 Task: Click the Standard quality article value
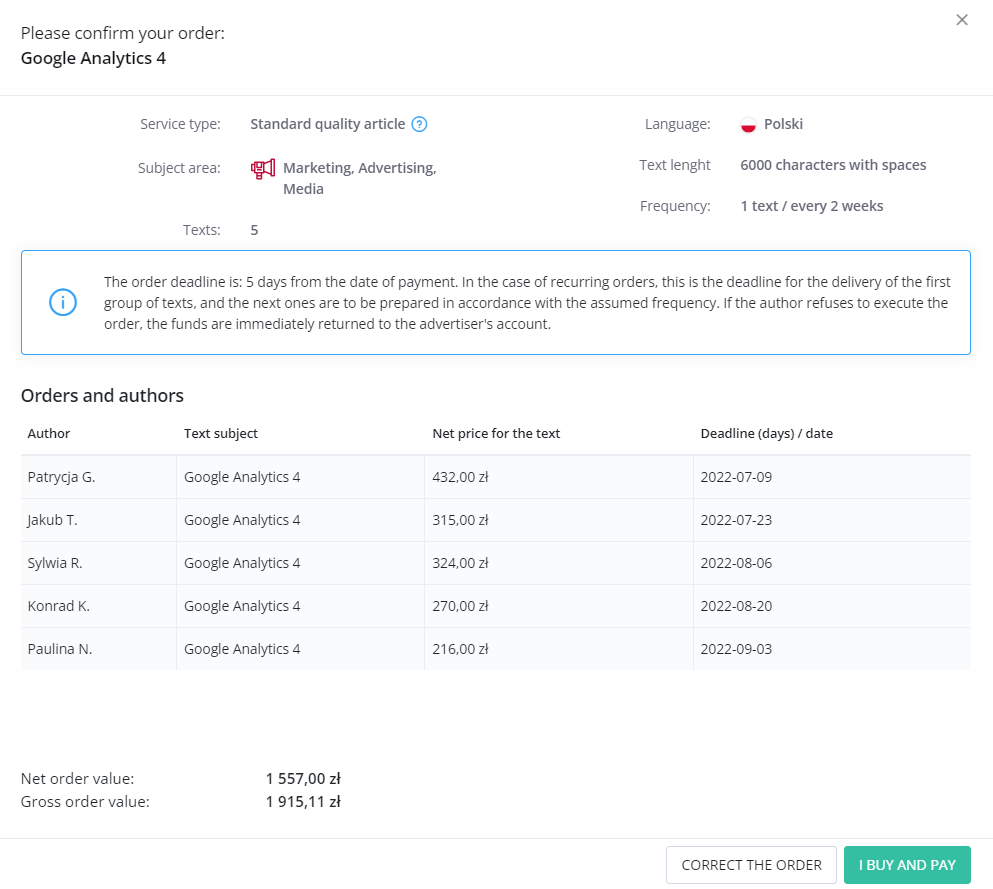[327, 124]
